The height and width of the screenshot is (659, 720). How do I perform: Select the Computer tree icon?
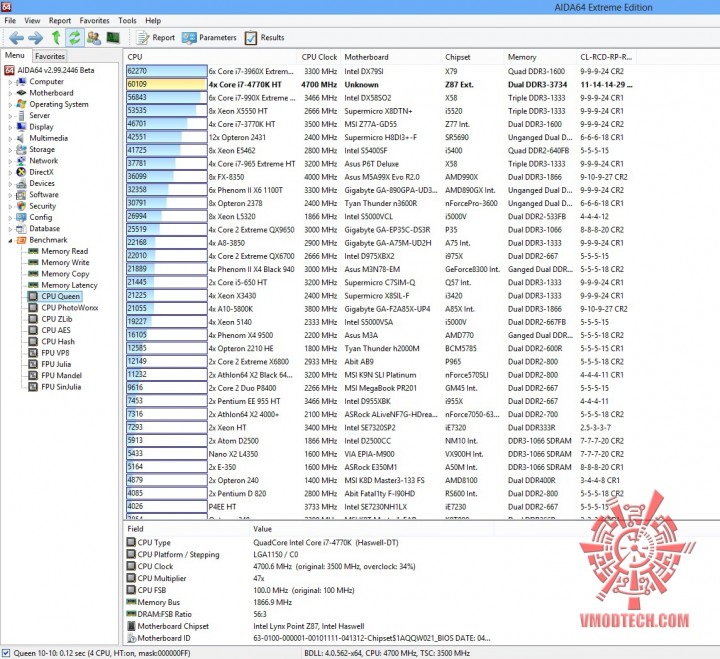[x=21, y=82]
